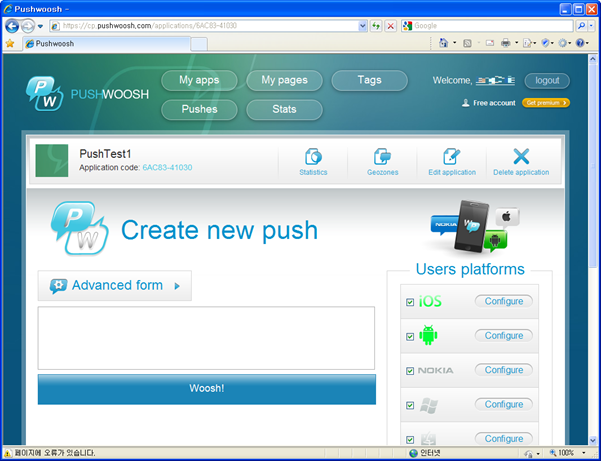Click the Get premium button

click(546, 103)
